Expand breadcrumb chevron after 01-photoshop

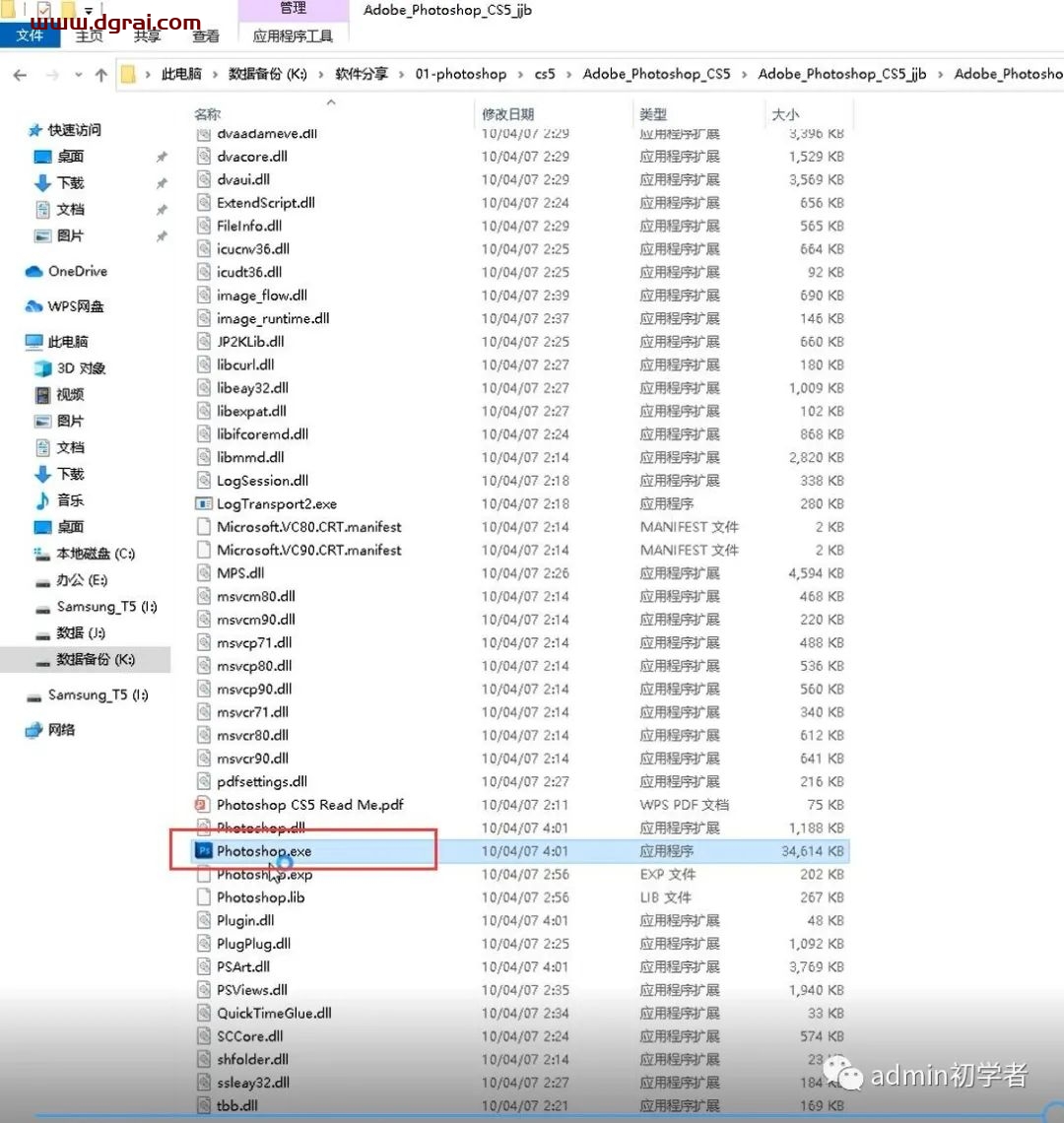(520, 75)
